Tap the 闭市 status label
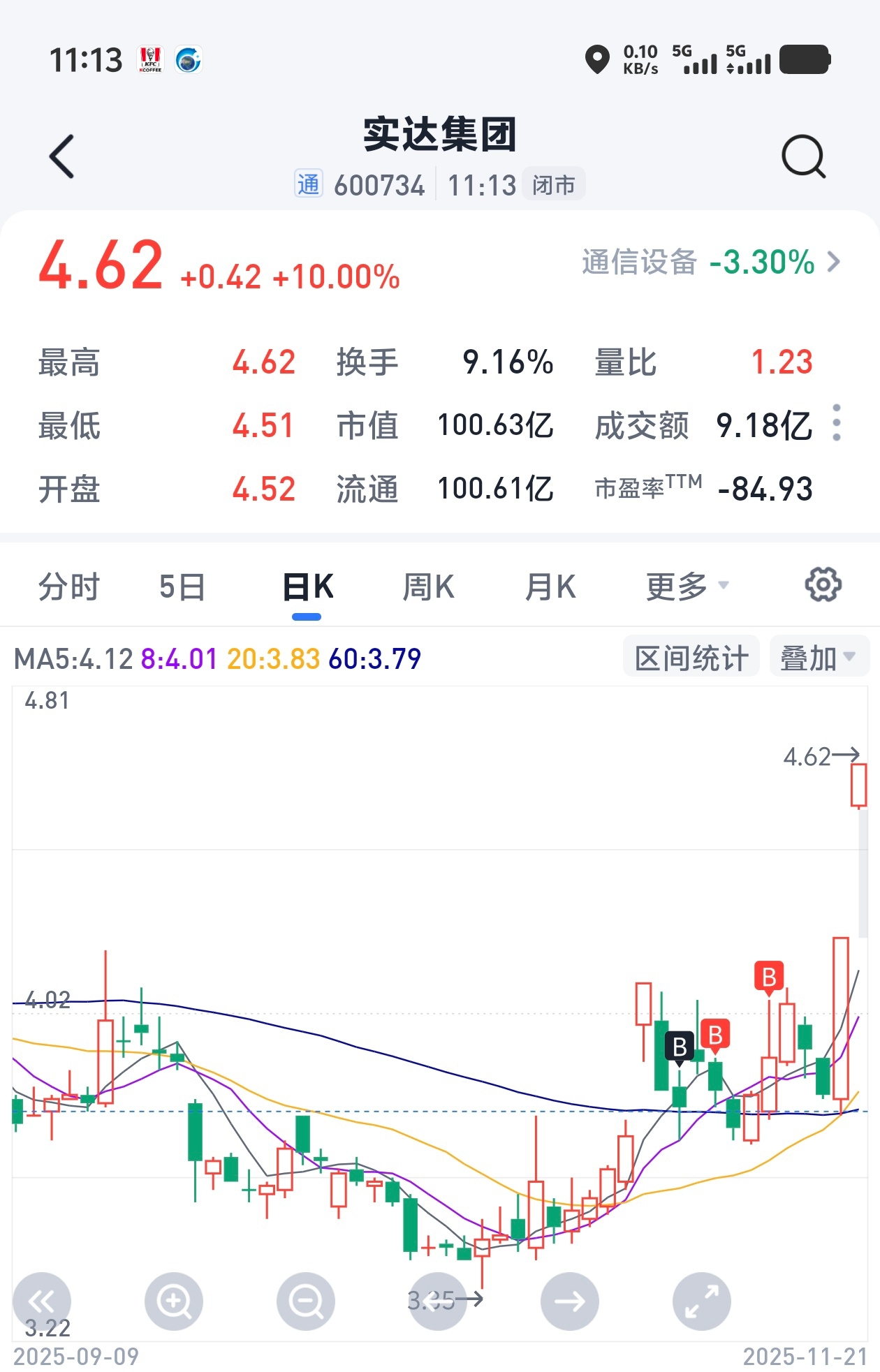 553,184
